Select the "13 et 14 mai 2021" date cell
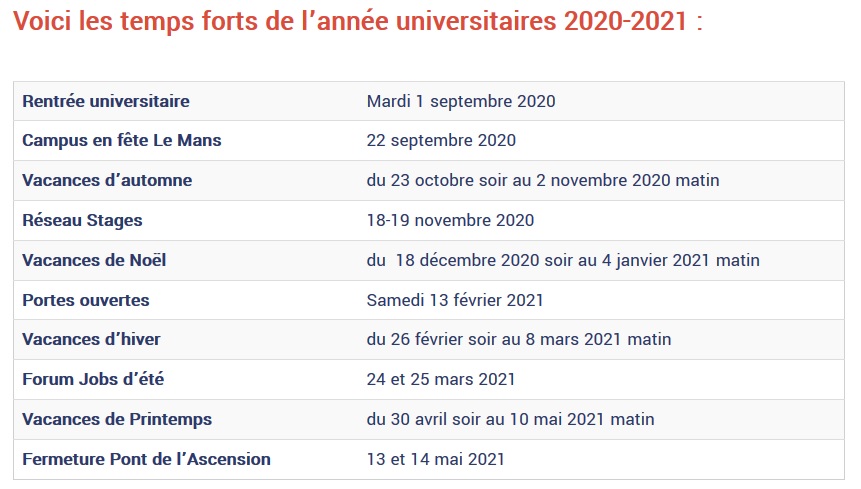861x489 pixels. point(436,459)
